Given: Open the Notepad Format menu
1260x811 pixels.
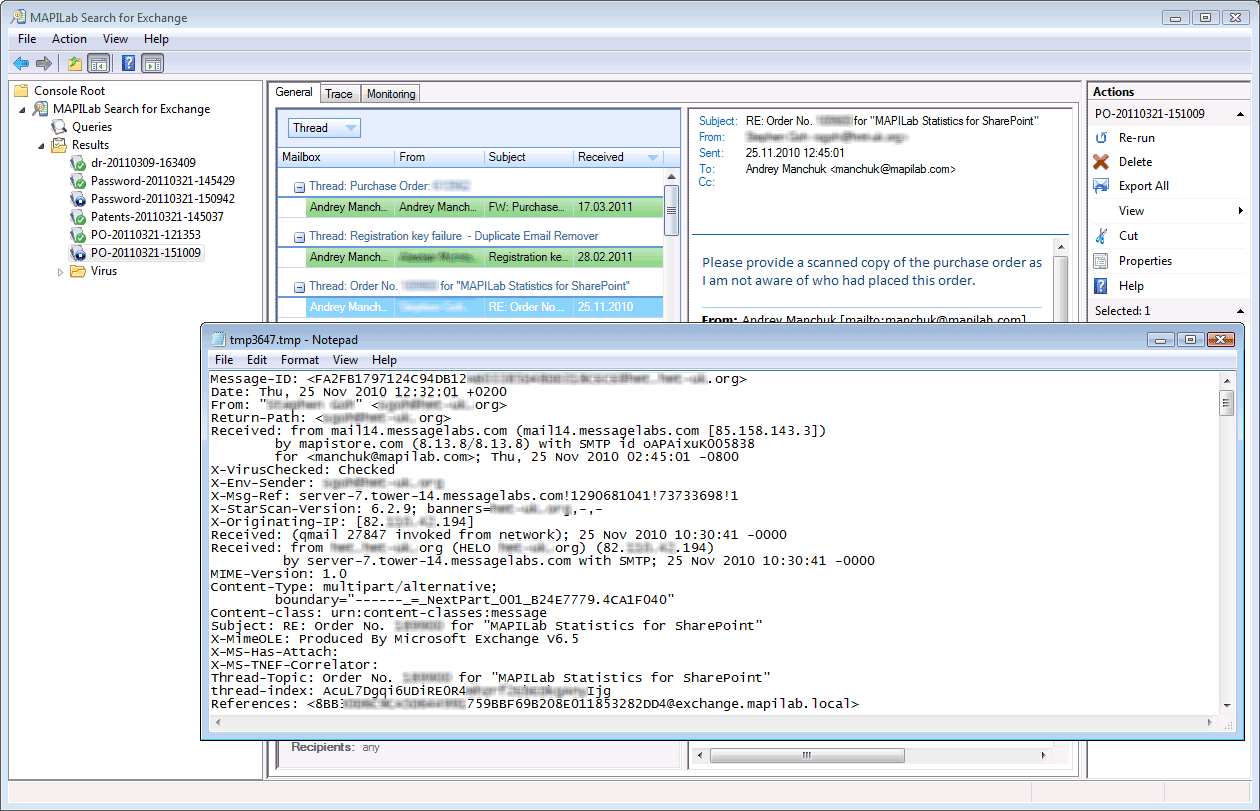Looking at the screenshot, I should click(300, 360).
